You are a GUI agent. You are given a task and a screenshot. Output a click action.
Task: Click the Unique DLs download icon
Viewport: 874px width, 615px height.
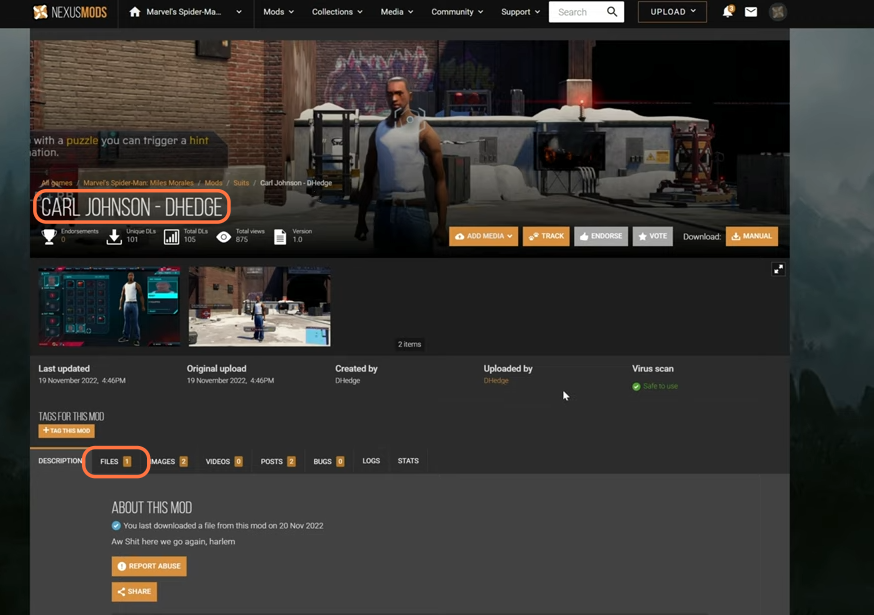[x=114, y=236]
